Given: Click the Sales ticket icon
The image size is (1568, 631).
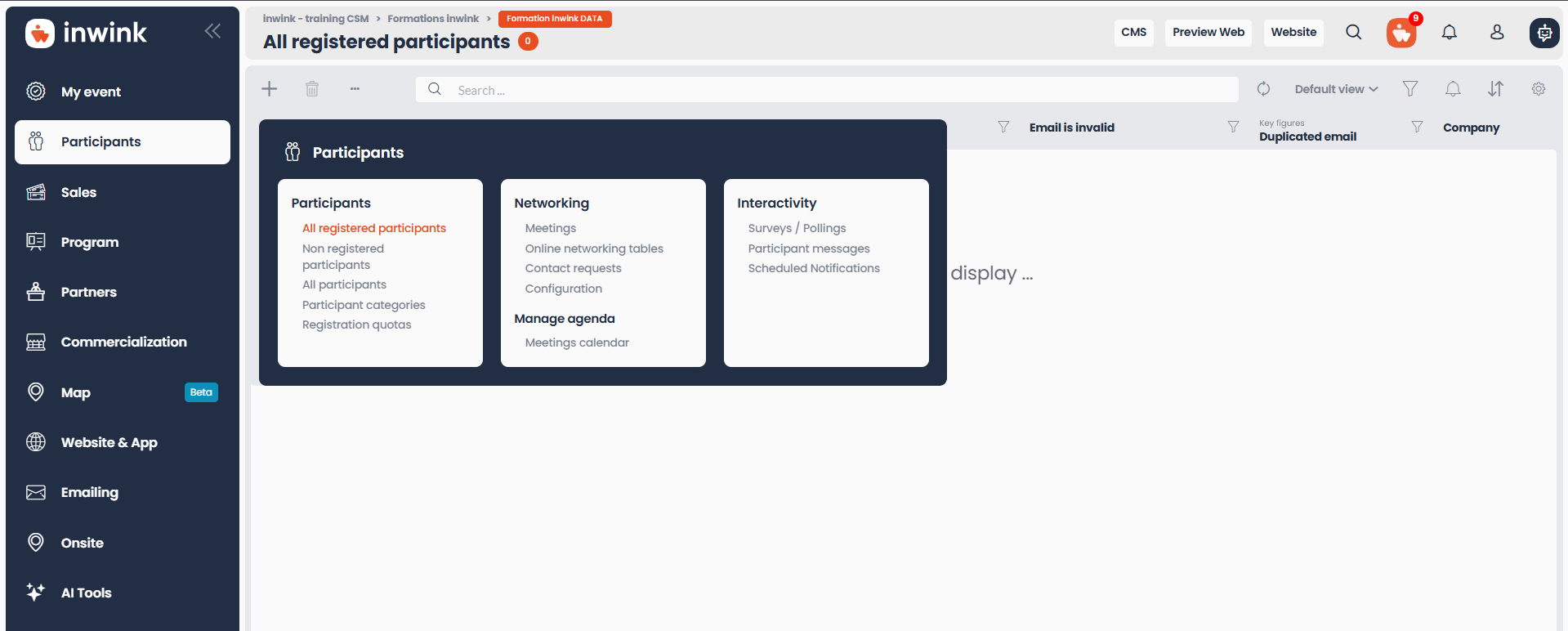Looking at the screenshot, I should tap(36, 192).
